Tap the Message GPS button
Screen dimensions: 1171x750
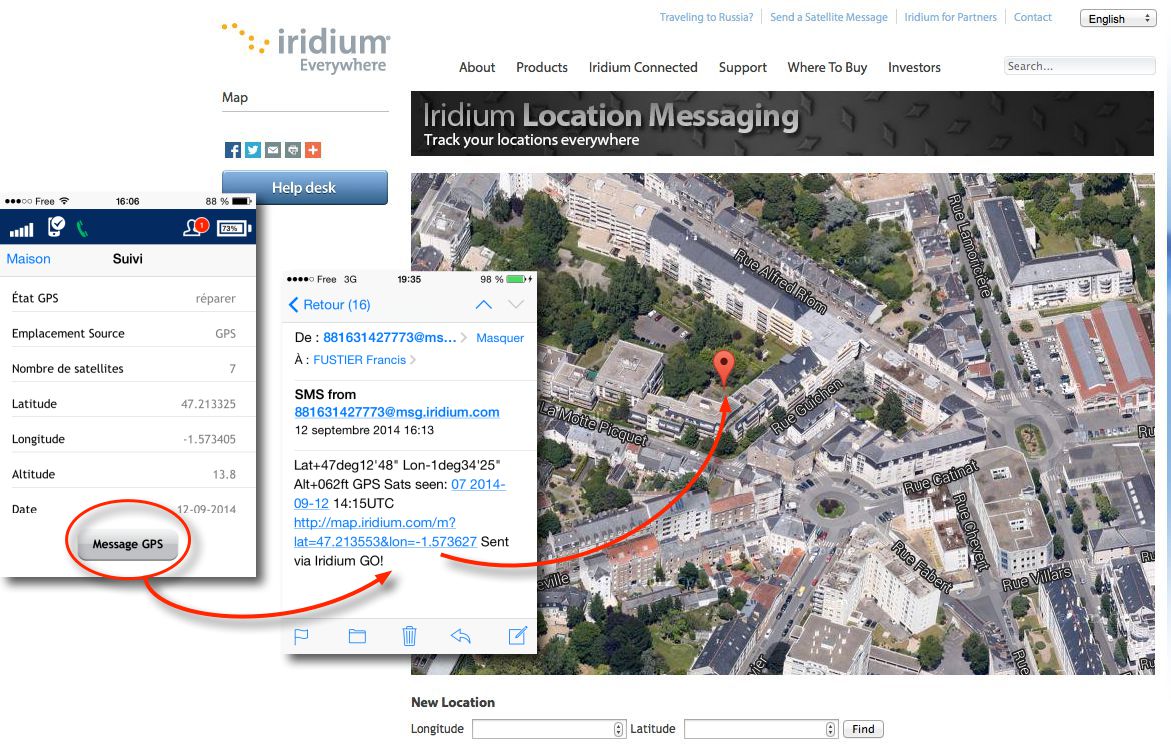[x=128, y=545]
